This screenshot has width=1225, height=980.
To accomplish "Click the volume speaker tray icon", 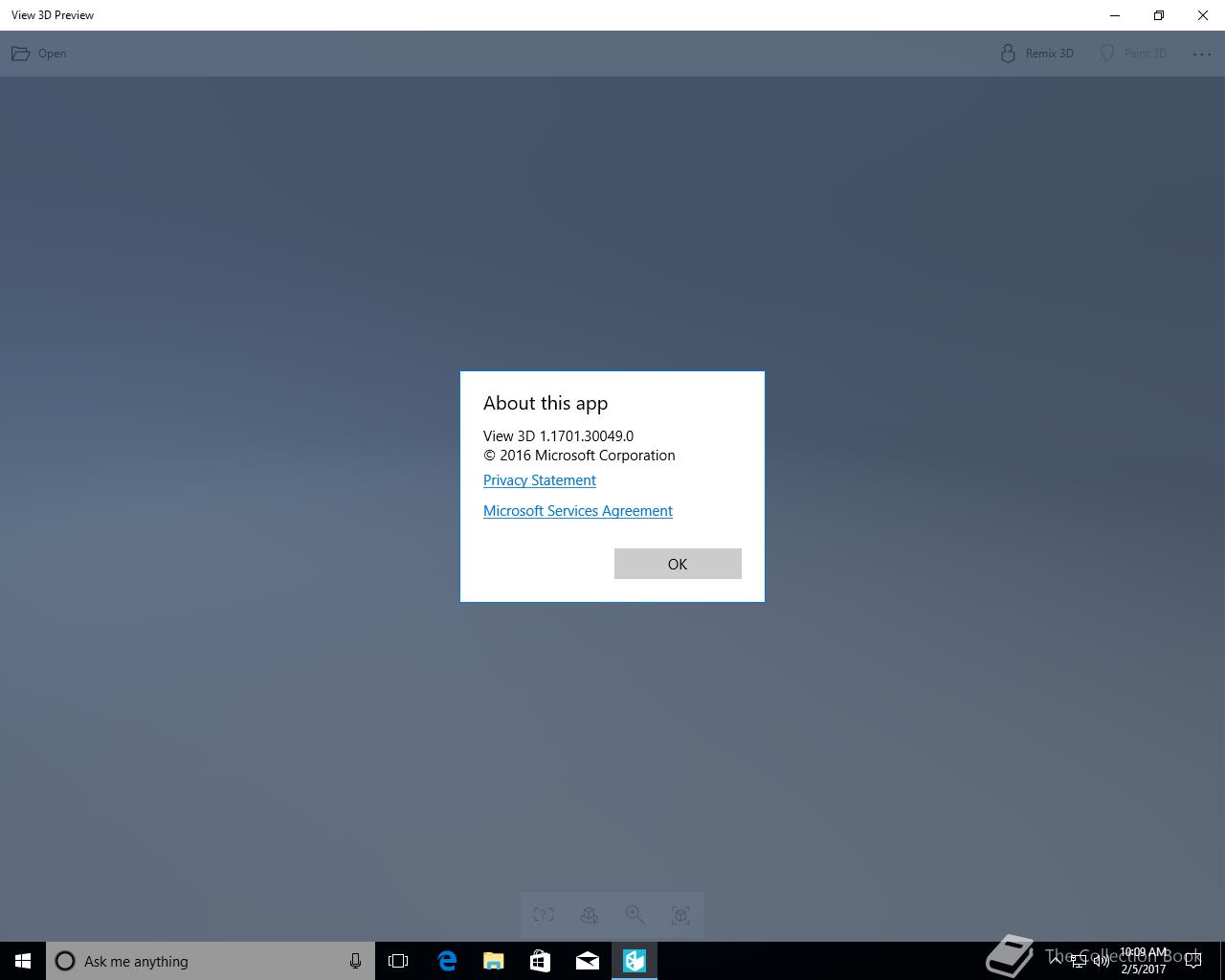I will (x=1102, y=961).
